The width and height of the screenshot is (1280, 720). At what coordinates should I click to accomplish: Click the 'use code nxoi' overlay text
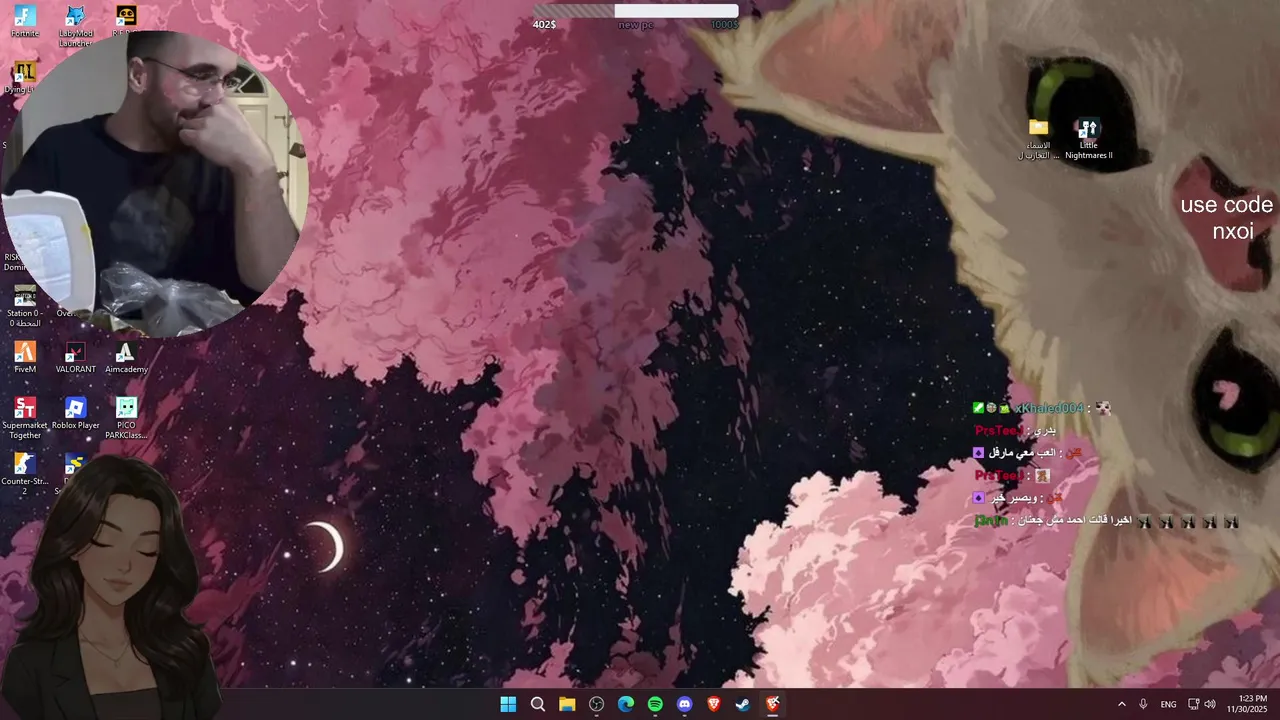[x=1227, y=218]
